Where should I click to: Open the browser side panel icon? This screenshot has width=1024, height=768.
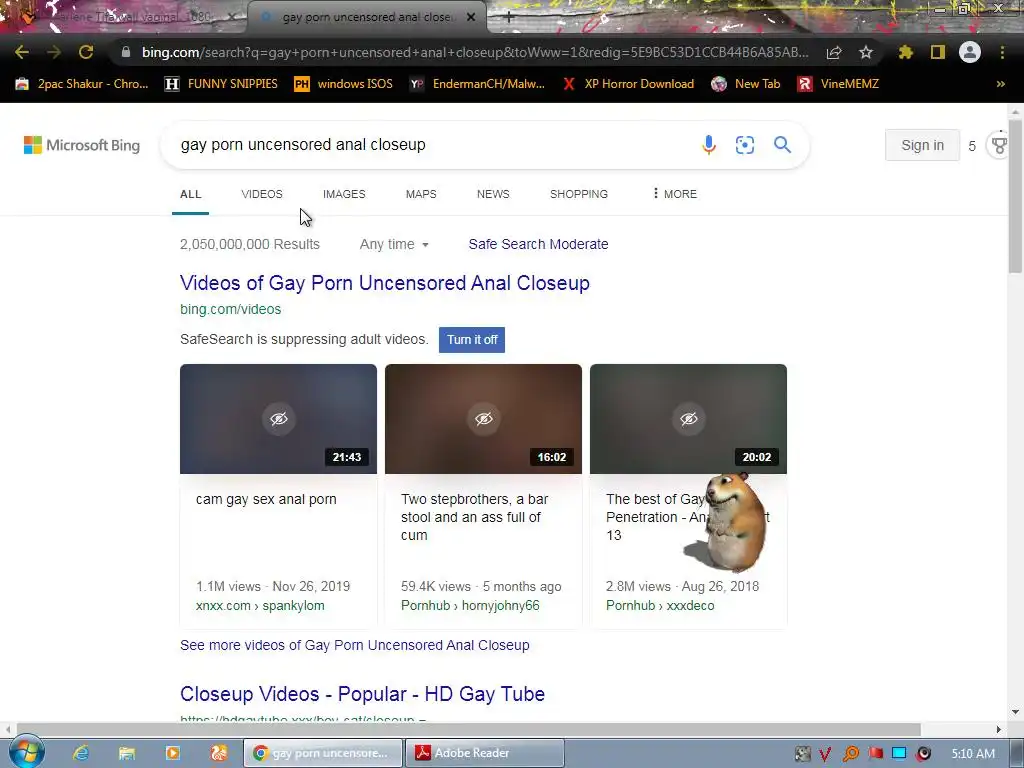(x=938, y=52)
